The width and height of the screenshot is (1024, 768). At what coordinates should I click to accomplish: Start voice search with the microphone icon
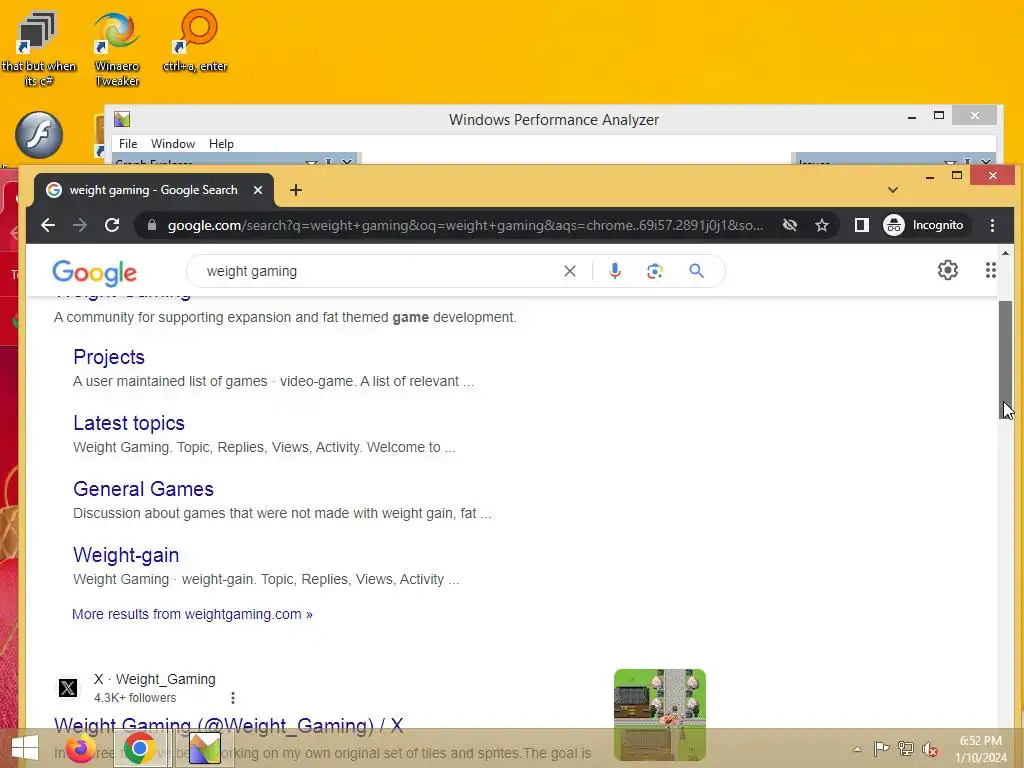pos(615,271)
